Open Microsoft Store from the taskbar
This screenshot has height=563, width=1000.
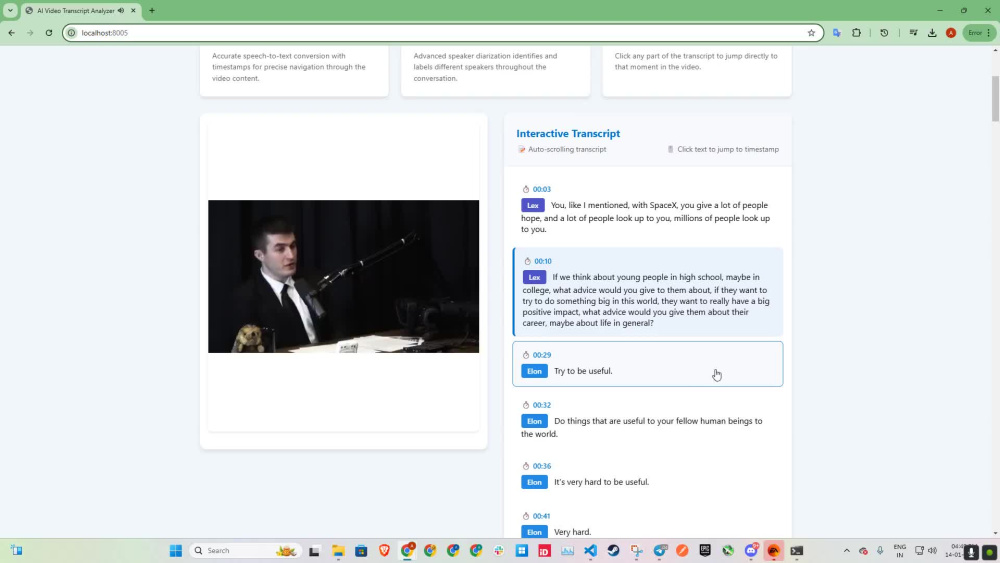pyautogui.click(x=361, y=551)
